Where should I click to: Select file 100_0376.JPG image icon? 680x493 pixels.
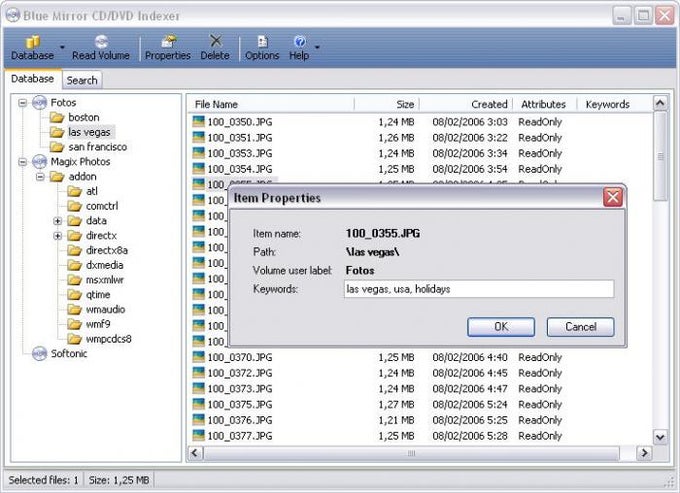point(199,420)
